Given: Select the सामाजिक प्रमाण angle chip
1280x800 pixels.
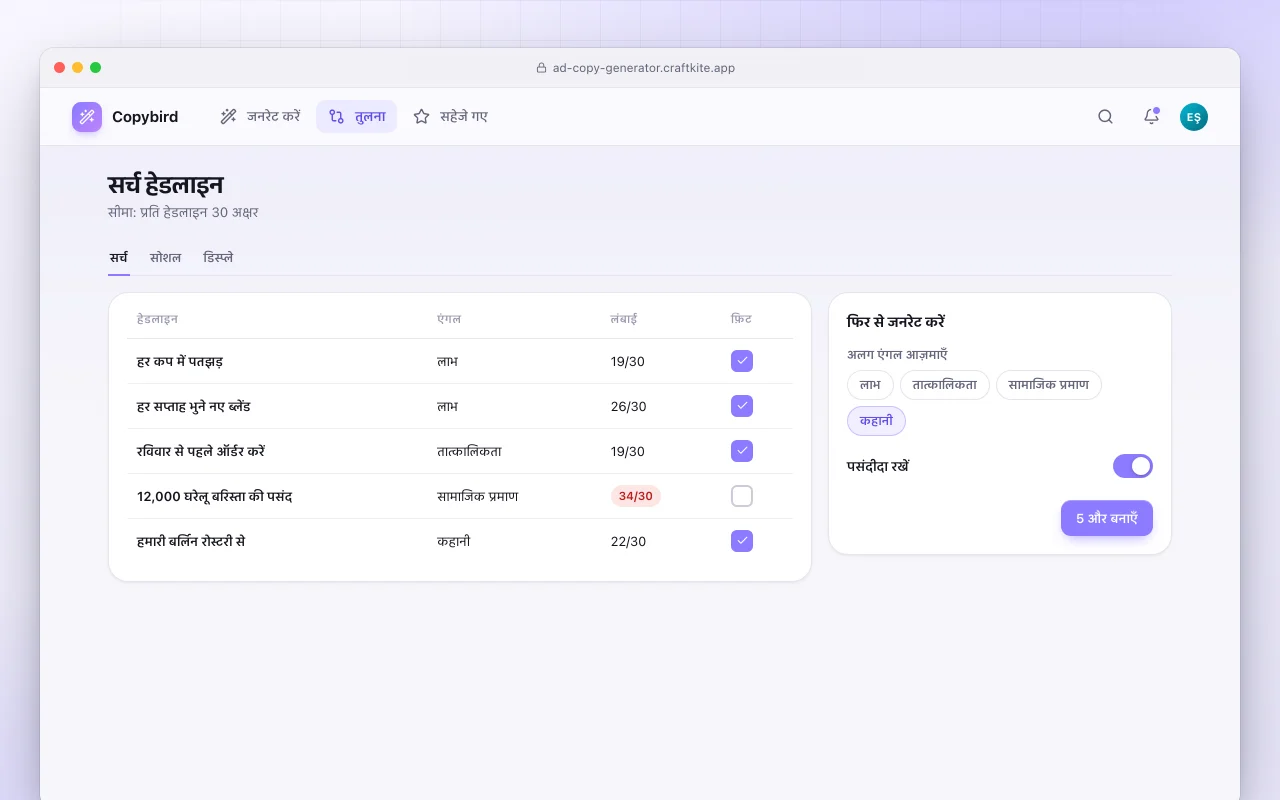Looking at the screenshot, I should (x=1049, y=385).
